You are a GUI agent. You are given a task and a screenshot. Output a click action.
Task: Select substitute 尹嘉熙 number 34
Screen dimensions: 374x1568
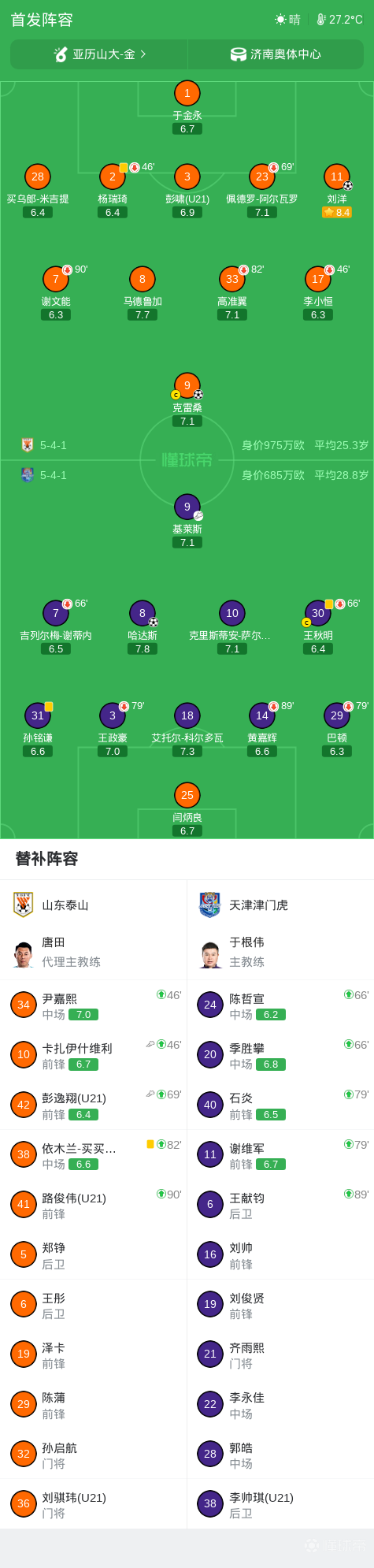[93, 1005]
